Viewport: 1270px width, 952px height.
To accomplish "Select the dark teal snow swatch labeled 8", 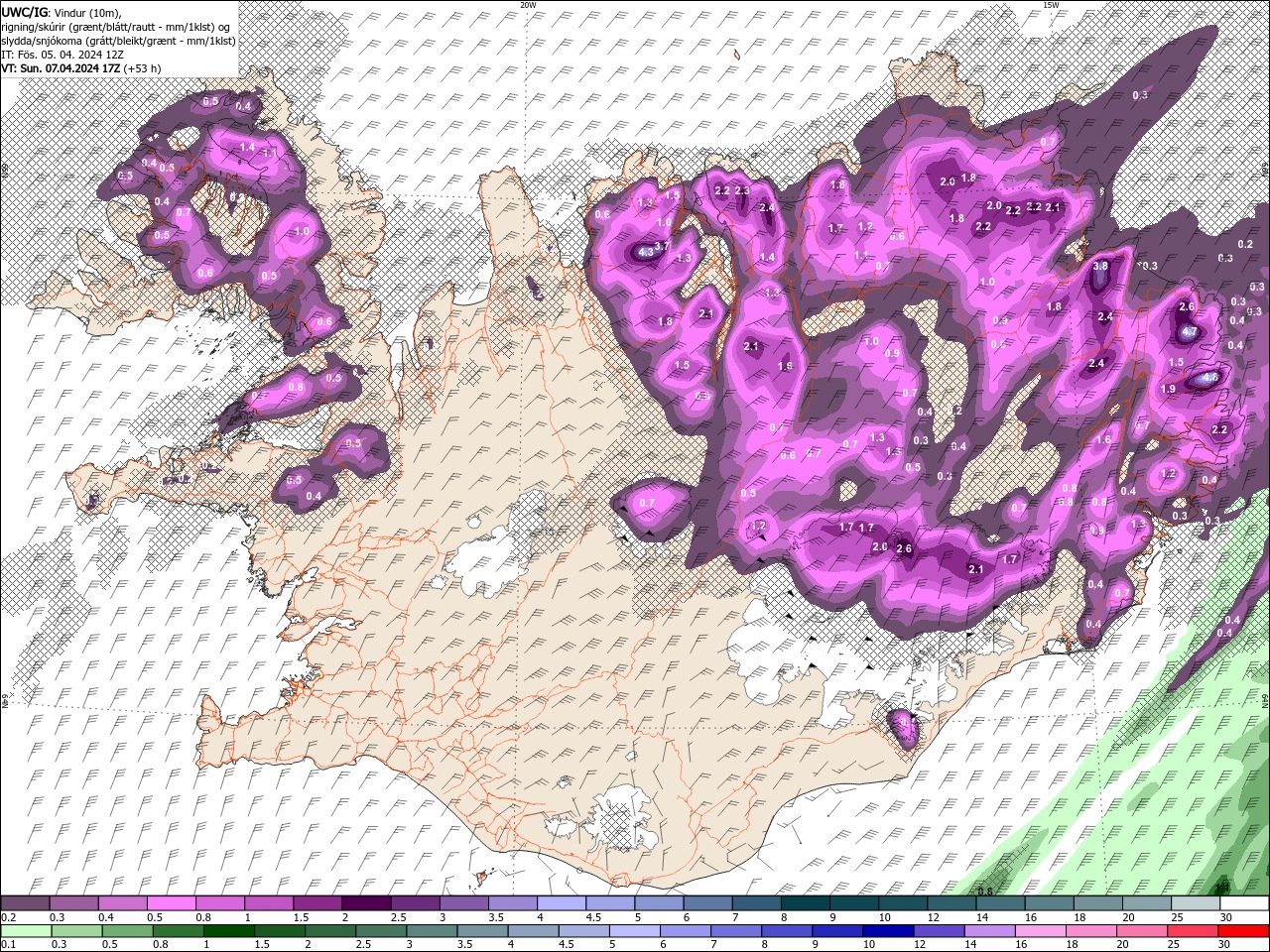I will [804, 903].
